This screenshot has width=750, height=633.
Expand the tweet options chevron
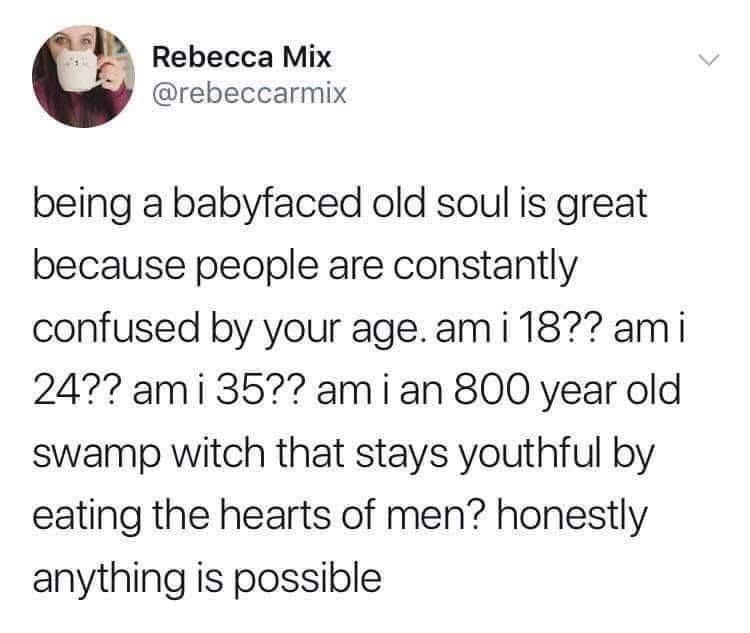(x=708, y=60)
